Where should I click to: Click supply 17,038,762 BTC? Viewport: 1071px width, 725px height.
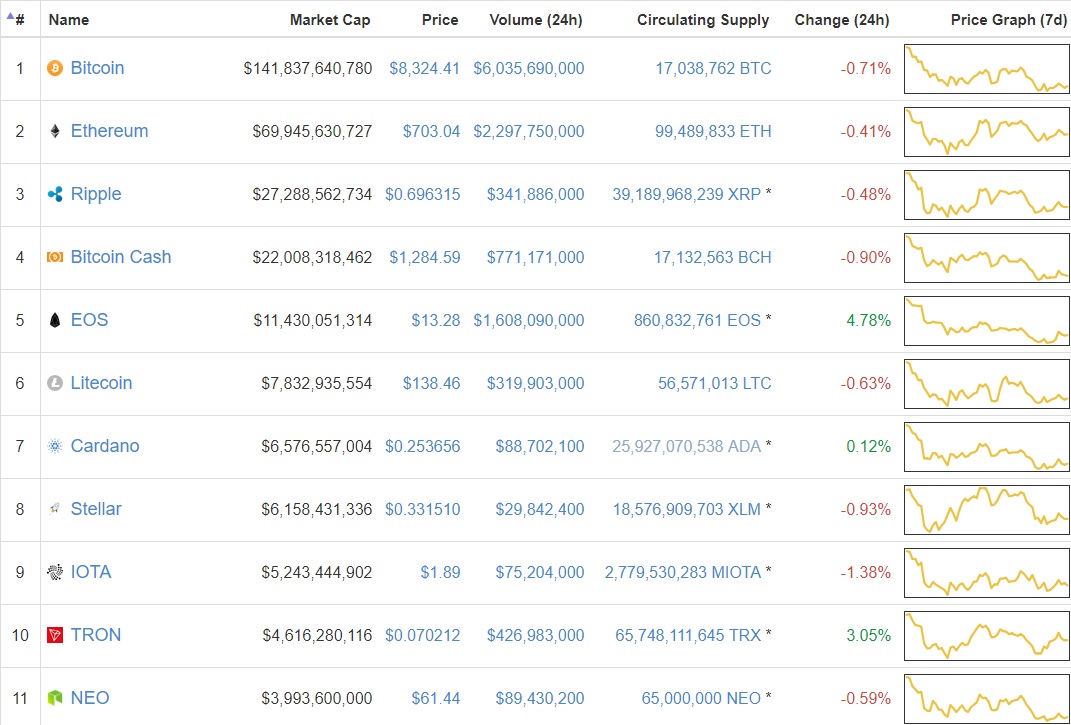713,68
